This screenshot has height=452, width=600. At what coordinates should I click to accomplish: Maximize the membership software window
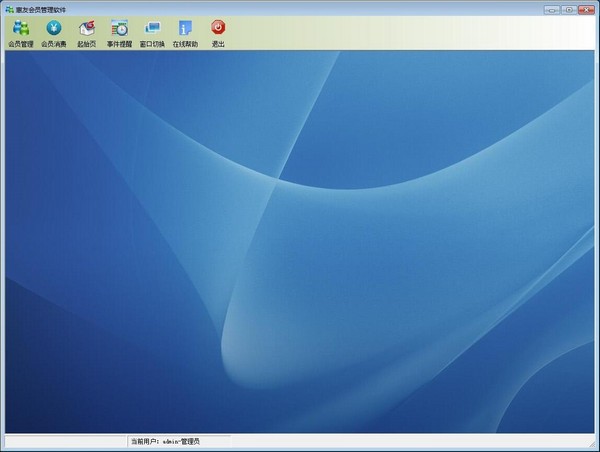click(567, 9)
